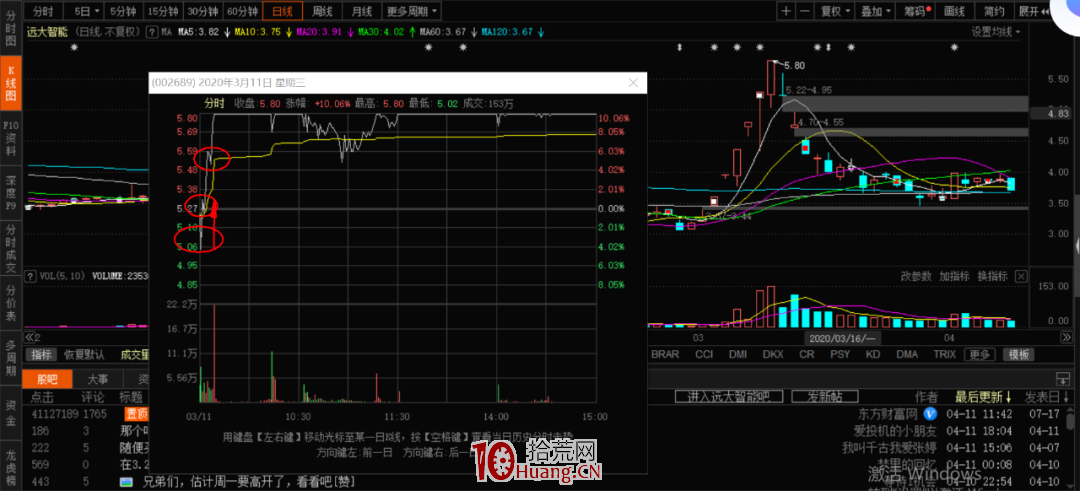Viewport: 1080px width, 491px height.
Task: Click 改参数 to edit indicator parameters
Action: [x=916, y=275]
